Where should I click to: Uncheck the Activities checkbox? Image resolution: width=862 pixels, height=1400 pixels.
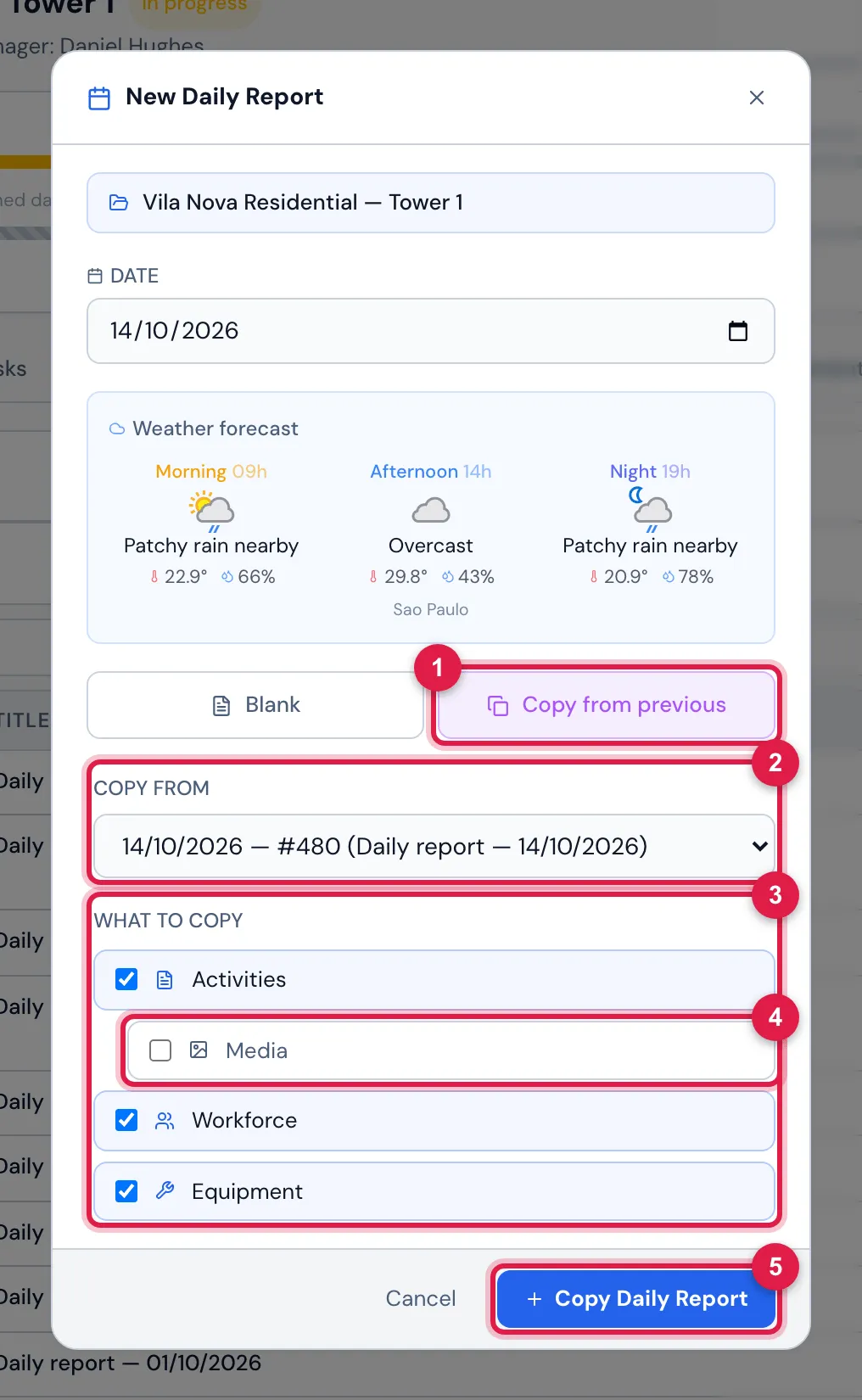pos(126,979)
